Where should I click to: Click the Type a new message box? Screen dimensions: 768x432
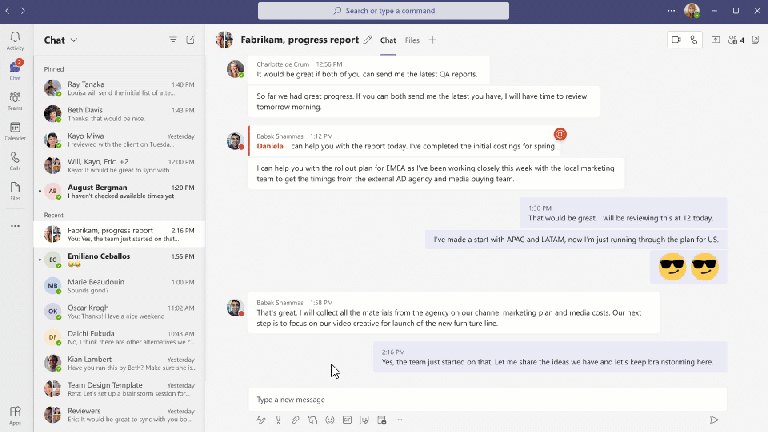pos(487,399)
